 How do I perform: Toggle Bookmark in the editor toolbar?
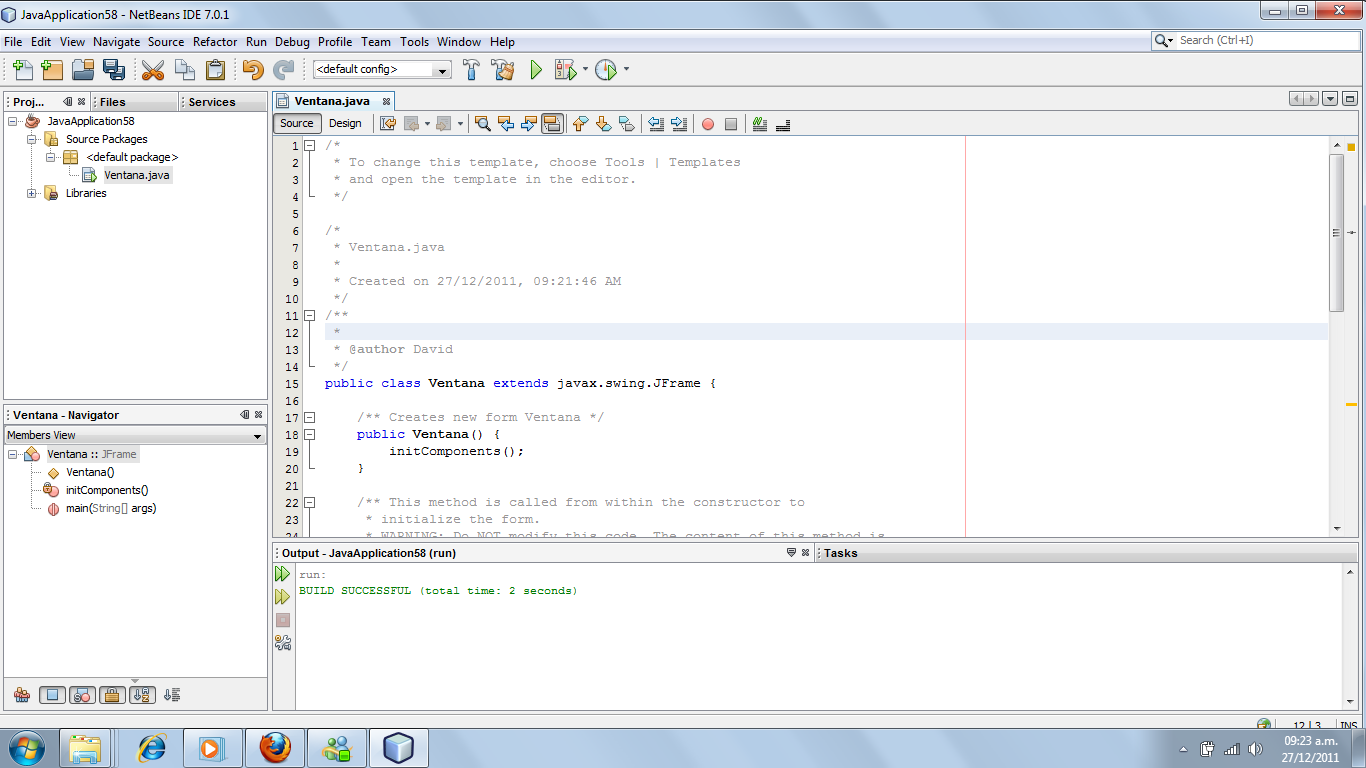[x=626, y=124]
